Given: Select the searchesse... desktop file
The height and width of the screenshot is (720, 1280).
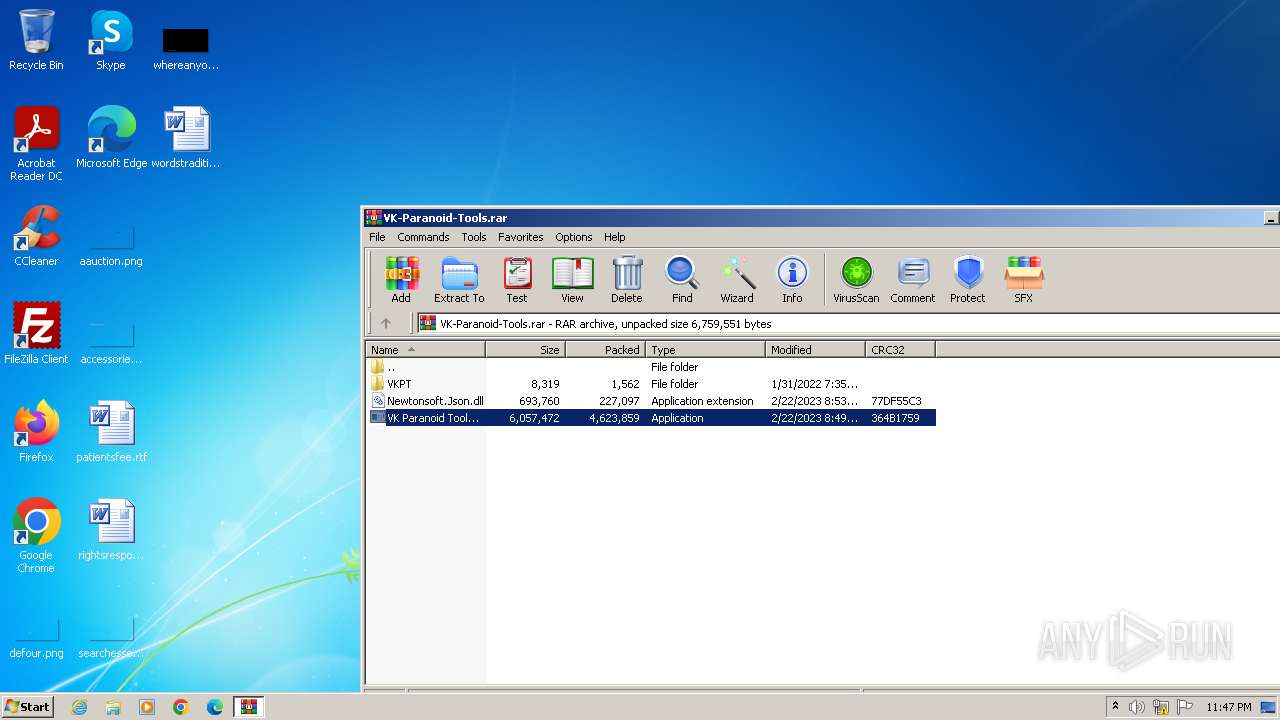Looking at the screenshot, I should pyautogui.click(x=111, y=637).
